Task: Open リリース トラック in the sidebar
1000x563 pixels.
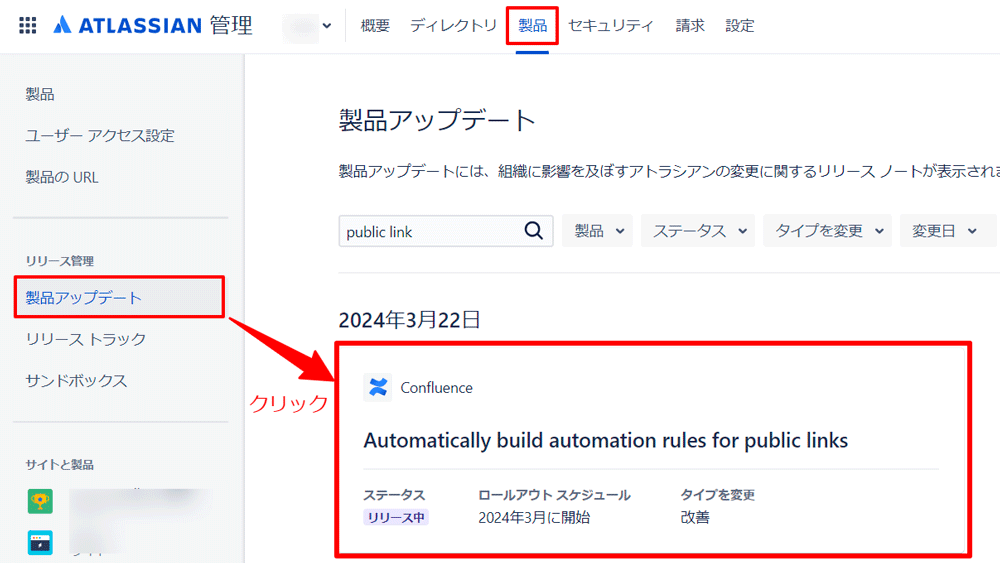Action: click(86, 339)
